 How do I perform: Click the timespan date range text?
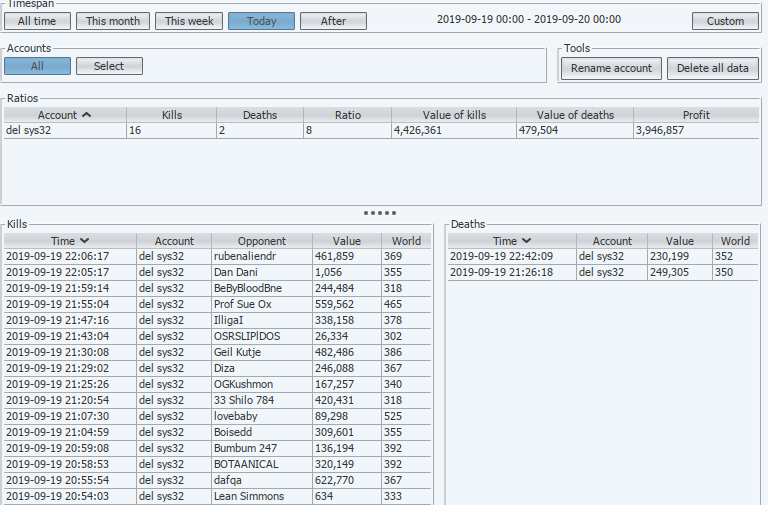529,20
